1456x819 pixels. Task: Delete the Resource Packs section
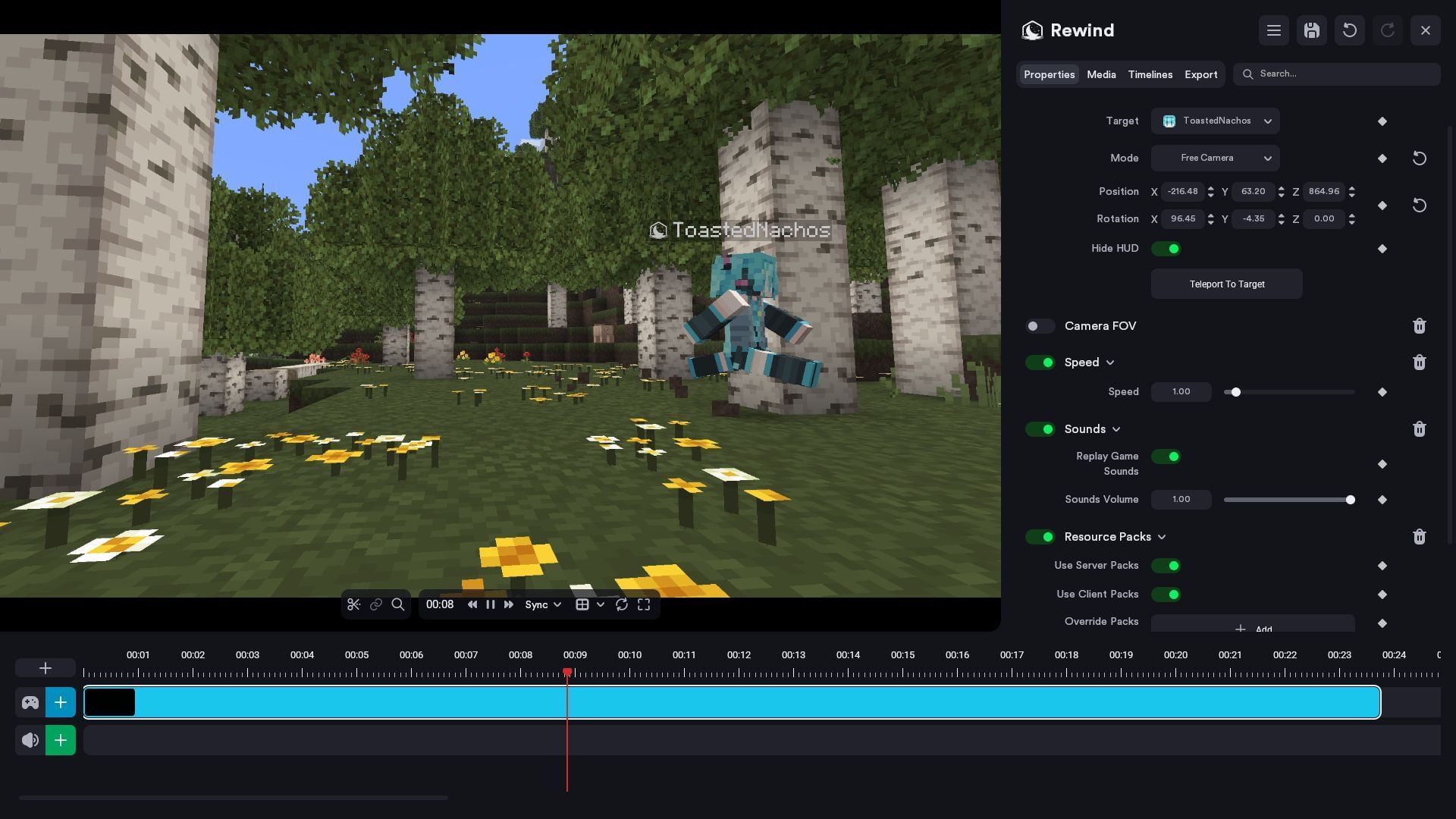pos(1420,537)
